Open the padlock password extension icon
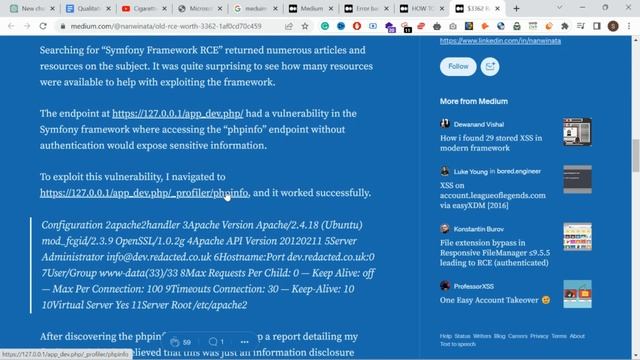The image size is (640, 360). click(x=517, y=26)
